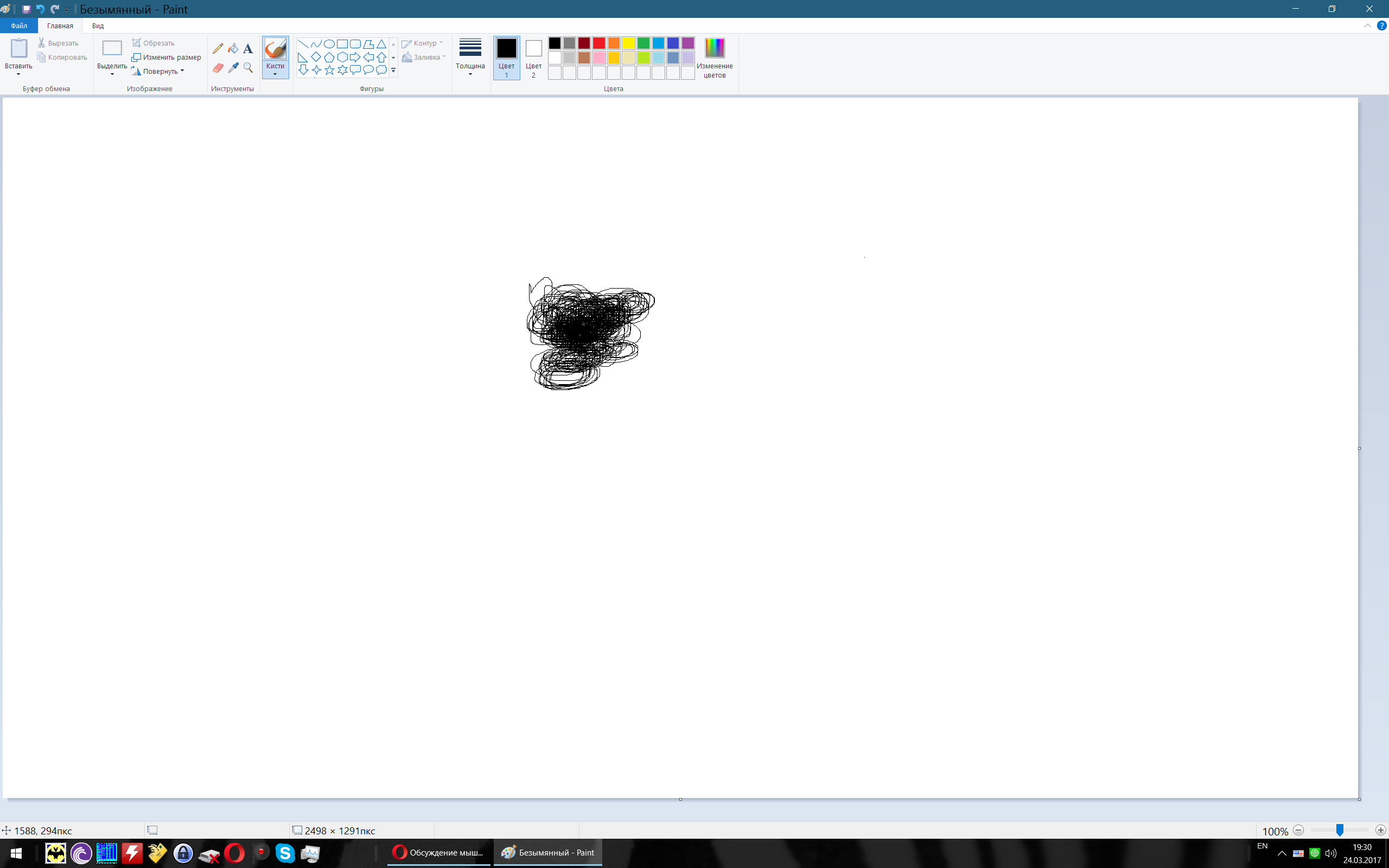Image resolution: width=1389 pixels, height=868 pixels.
Task: Select the Pencil tool
Action: pos(218,49)
